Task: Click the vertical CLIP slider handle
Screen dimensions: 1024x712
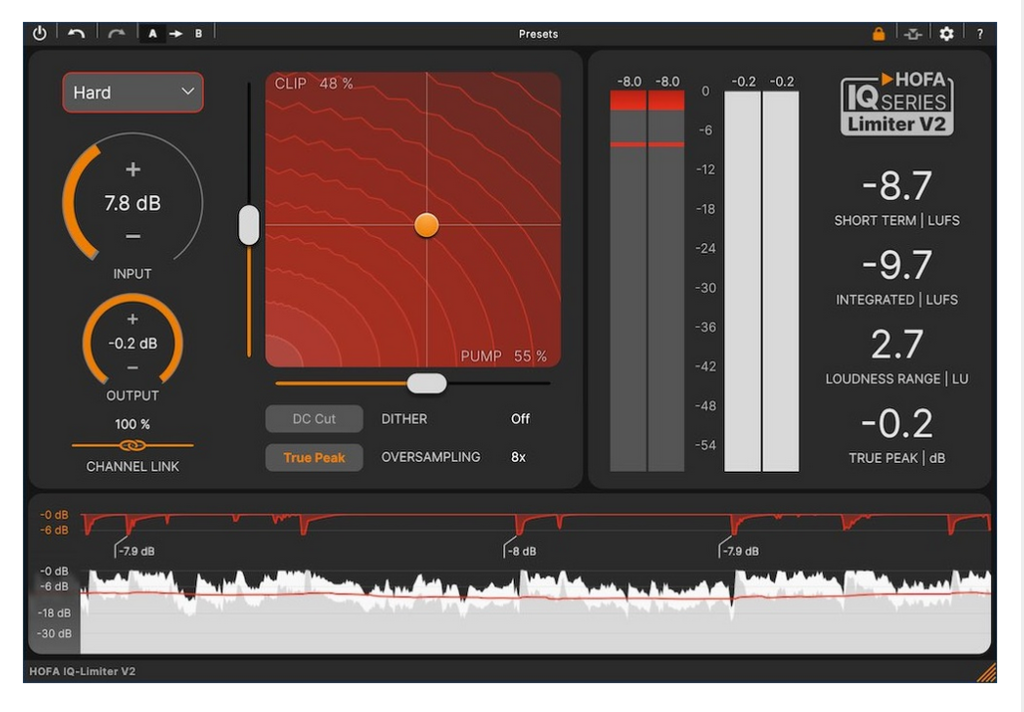Action: (249, 225)
